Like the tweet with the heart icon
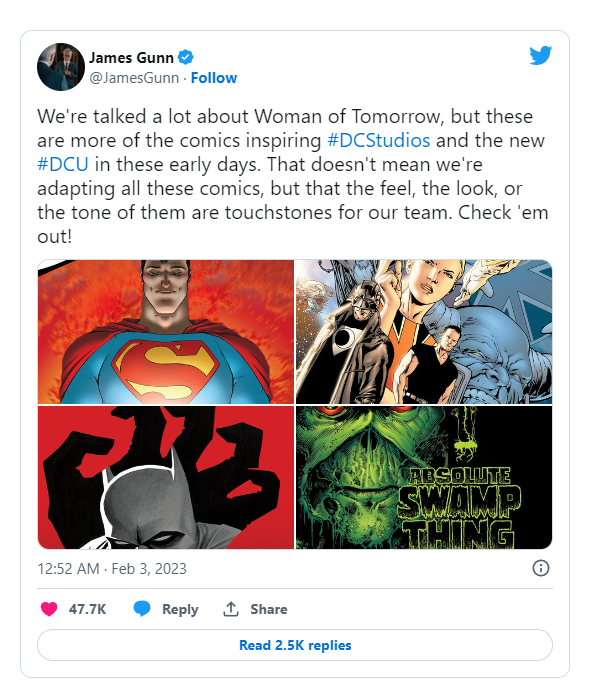Image resolution: width=603 pixels, height=693 pixels. [x=49, y=609]
